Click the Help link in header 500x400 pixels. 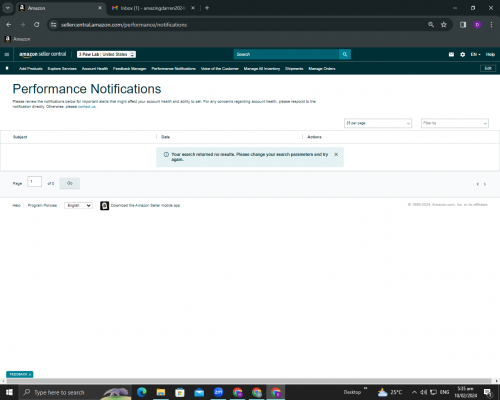(490, 54)
